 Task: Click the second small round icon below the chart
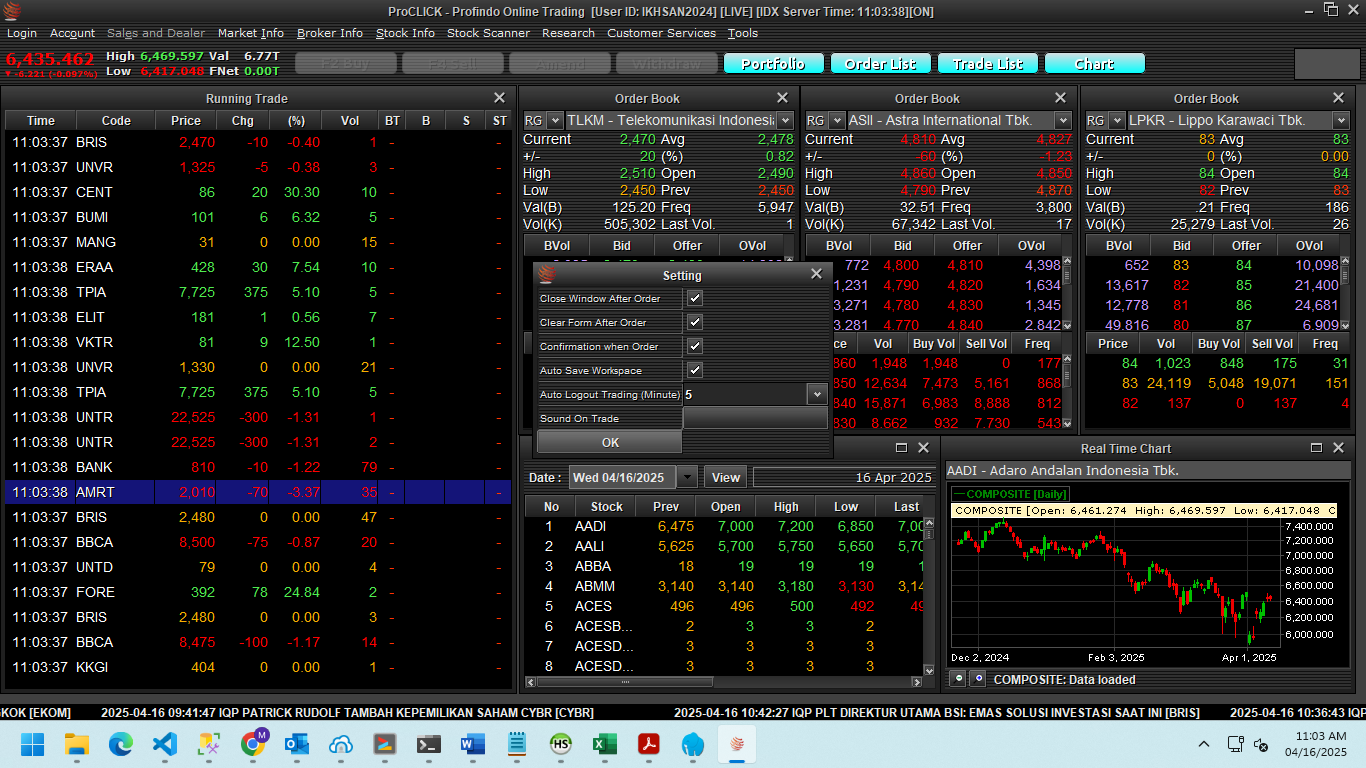tap(977, 678)
